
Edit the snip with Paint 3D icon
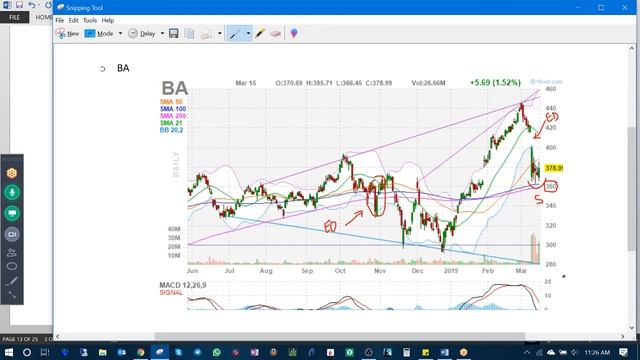pos(293,33)
